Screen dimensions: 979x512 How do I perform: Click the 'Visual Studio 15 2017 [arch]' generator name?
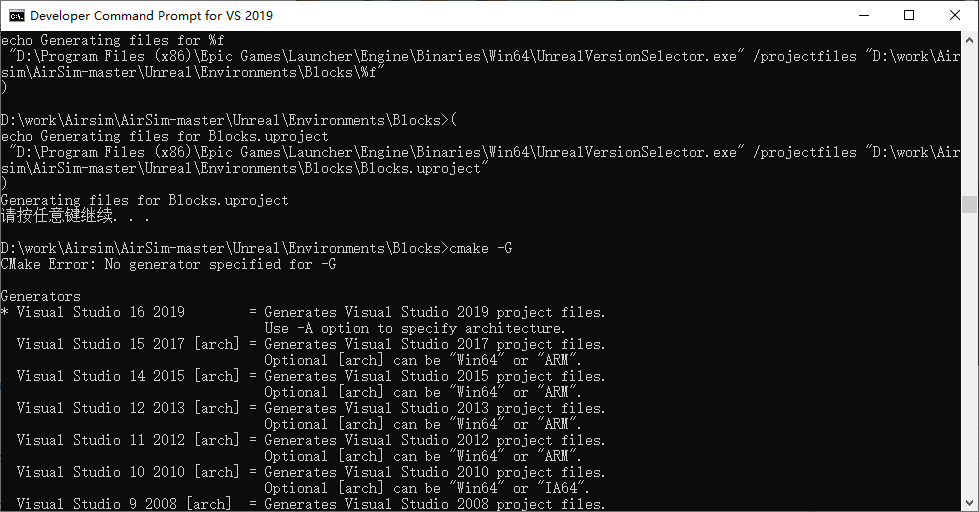[x=128, y=344]
